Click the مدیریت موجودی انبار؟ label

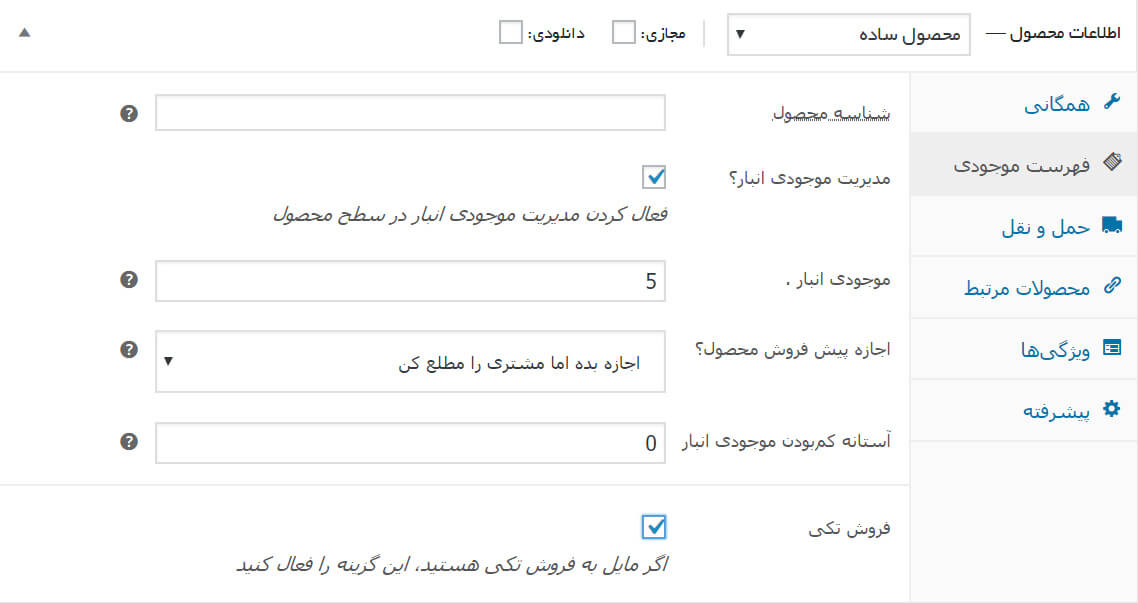[x=810, y=178]
